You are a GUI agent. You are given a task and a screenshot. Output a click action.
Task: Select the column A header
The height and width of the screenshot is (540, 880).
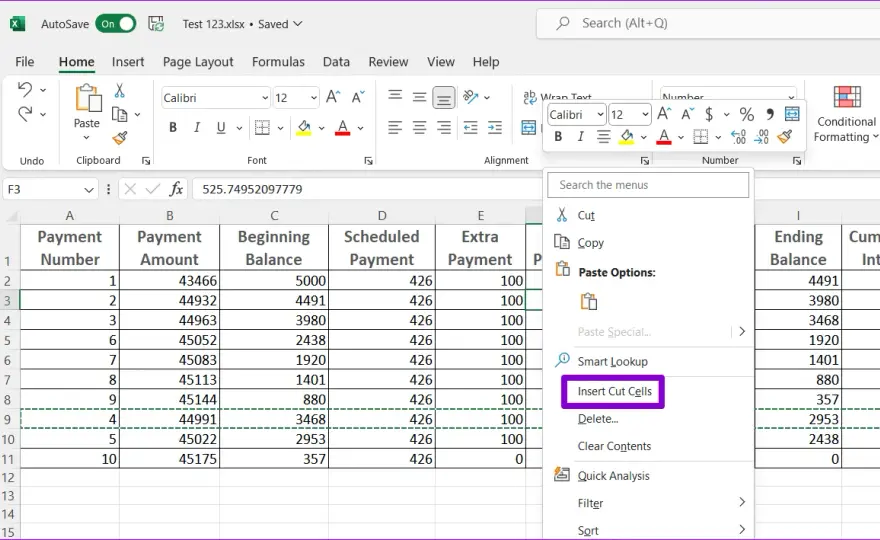click(x=70, y=216)
